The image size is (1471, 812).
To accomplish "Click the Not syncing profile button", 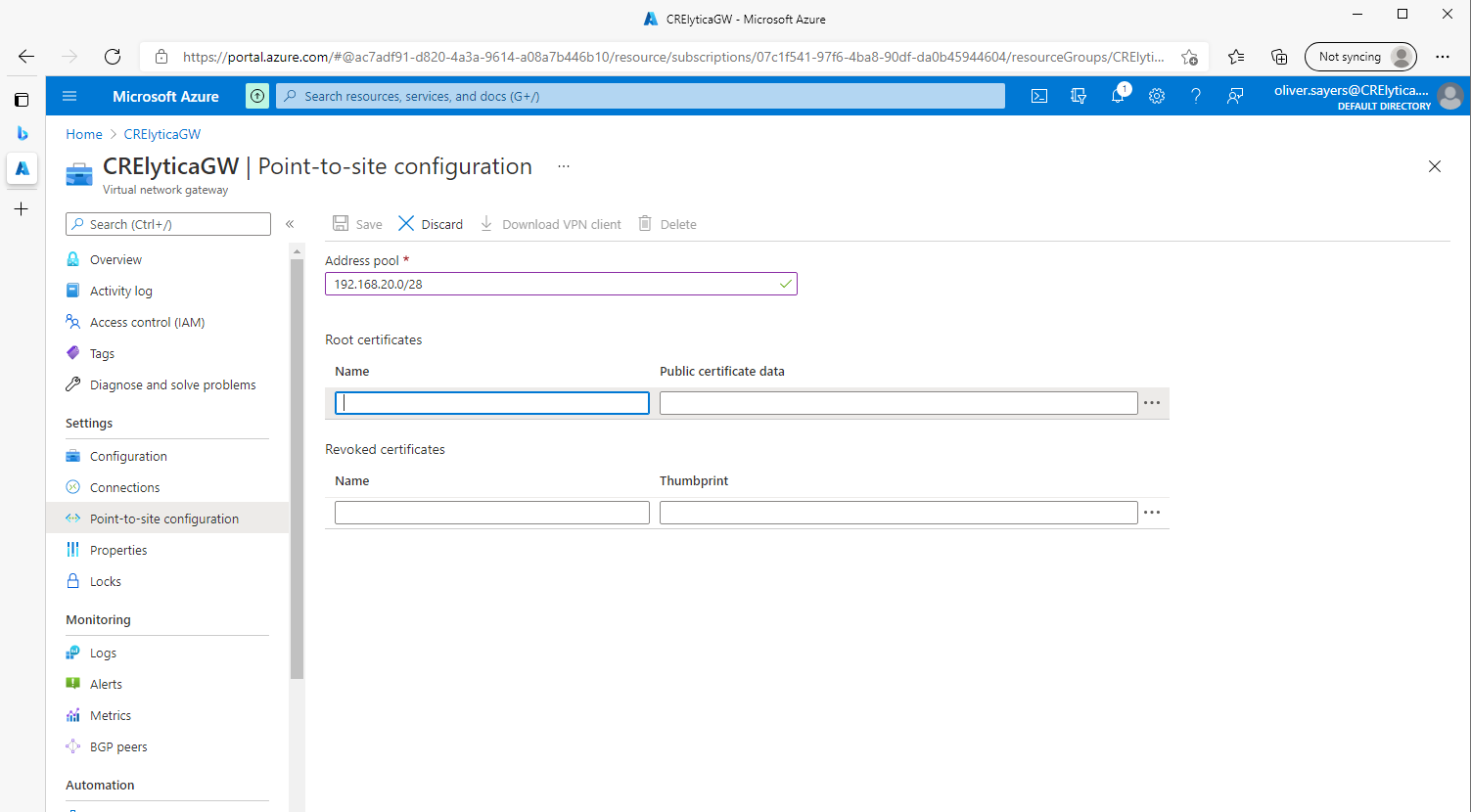I will coord(1360,57).
